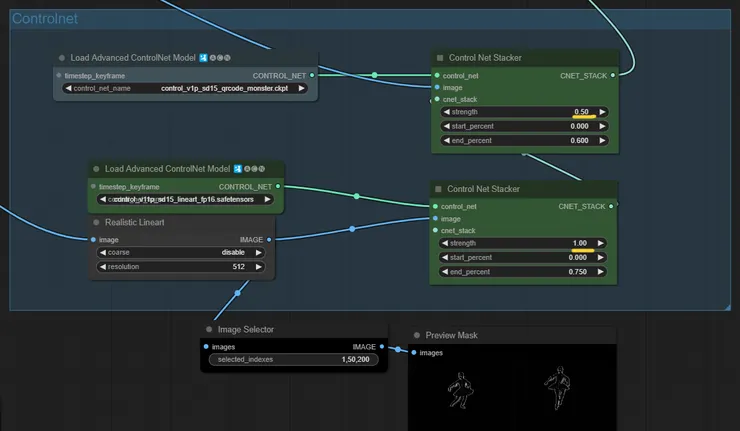Increase start_percent on the strength 0.50 stacker
The height and width of the screenshot is (431, 740).
pyautogui.click(x=602, y=126)
